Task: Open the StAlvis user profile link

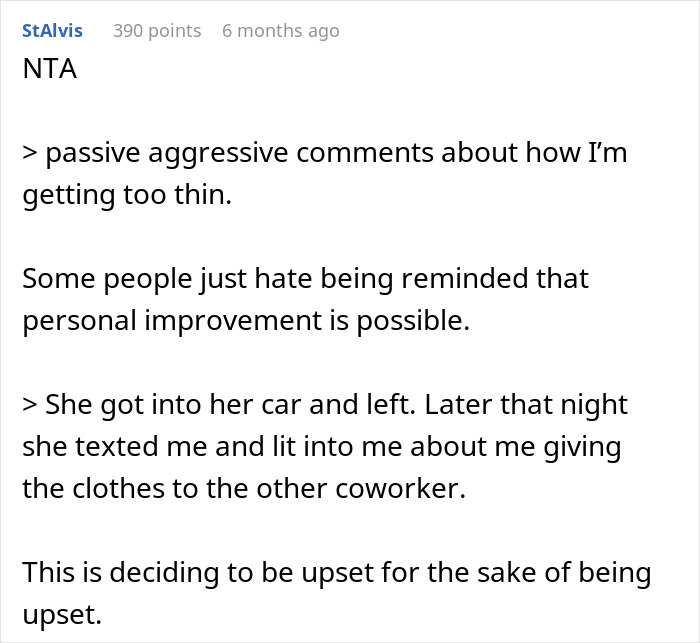Action: coord(52,31)
